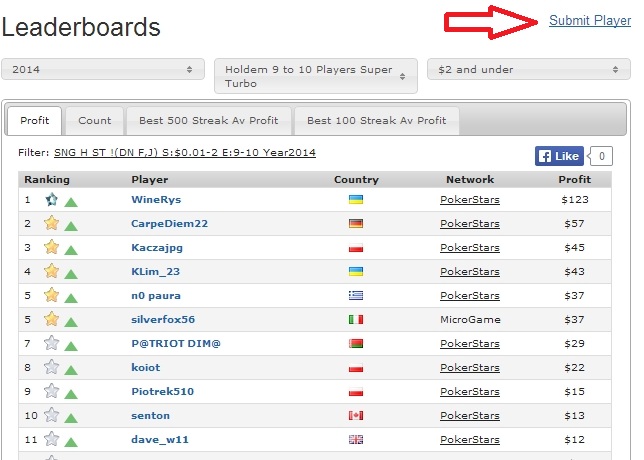
Task: Click PokerStars link in WineRys row
Action: pyautogui.click(x=470, y=200)
